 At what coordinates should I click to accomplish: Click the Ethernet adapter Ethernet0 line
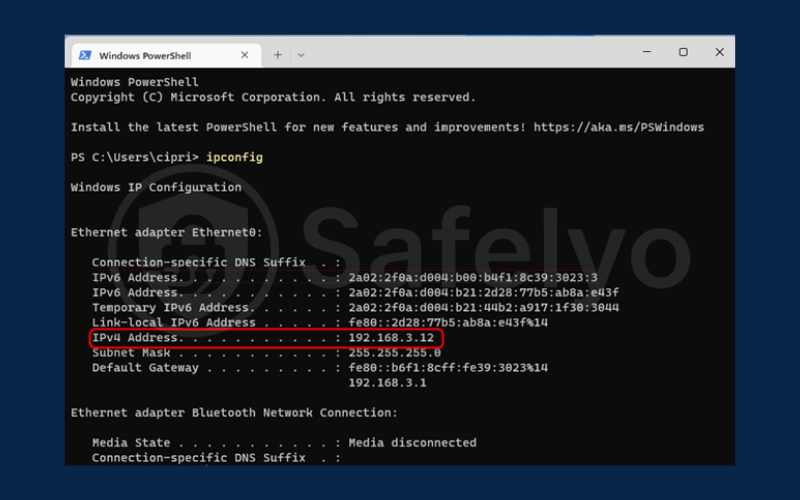166,233
